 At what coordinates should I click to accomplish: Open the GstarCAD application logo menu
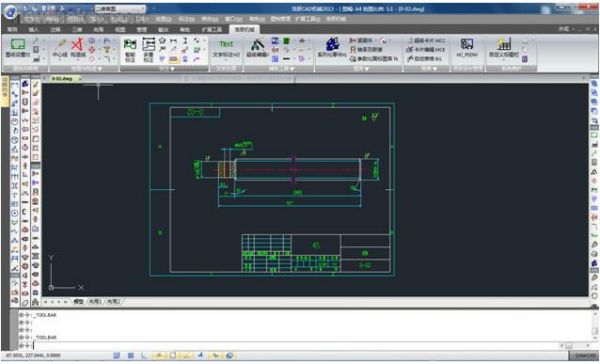(10, 11)
